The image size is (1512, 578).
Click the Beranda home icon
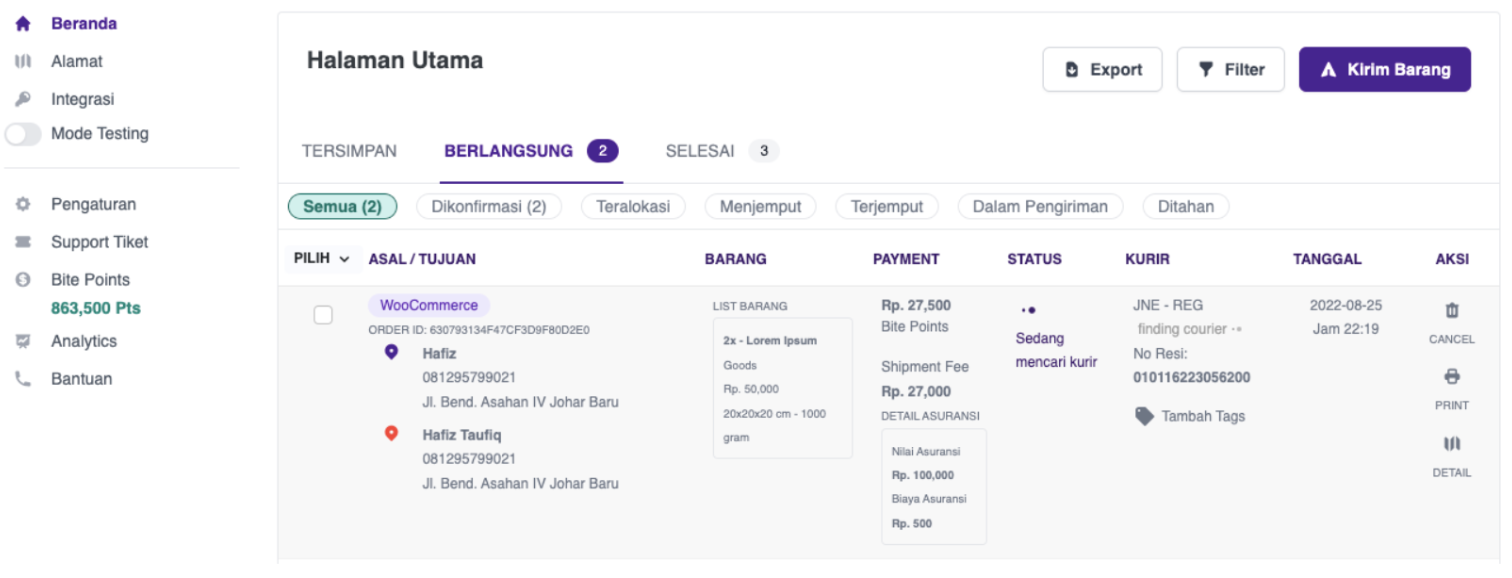(23, 23)
